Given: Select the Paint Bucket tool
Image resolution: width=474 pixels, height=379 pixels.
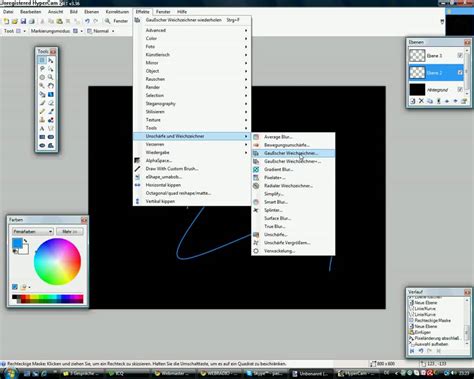Looking at the screenshot, I should click(x=42, y=94).
